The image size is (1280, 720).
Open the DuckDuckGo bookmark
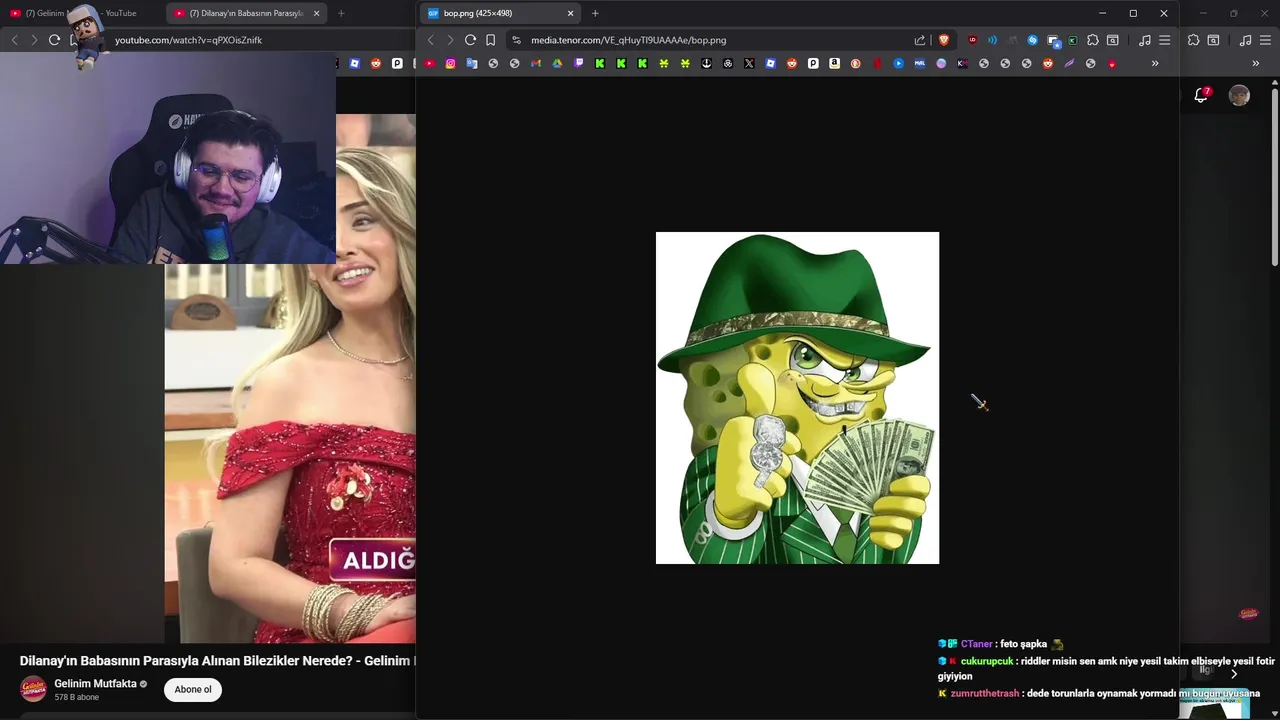point(856,63)
